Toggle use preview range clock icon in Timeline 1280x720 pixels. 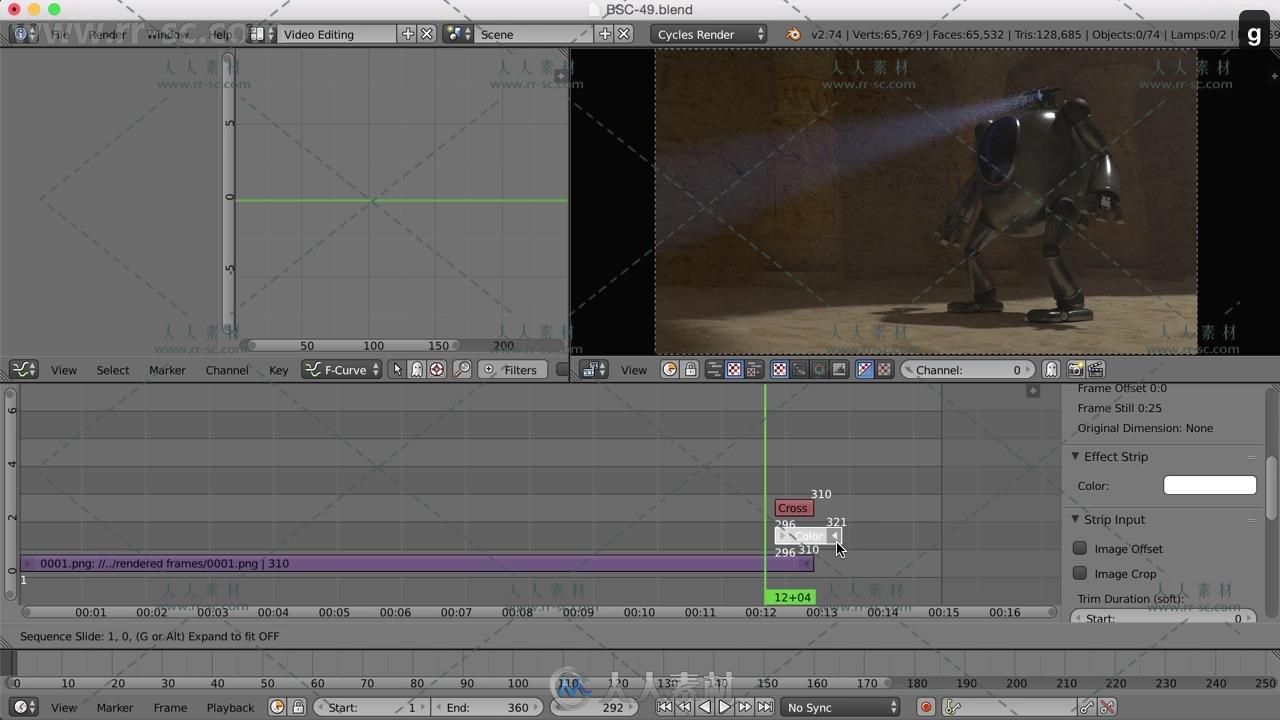point(278,707)
